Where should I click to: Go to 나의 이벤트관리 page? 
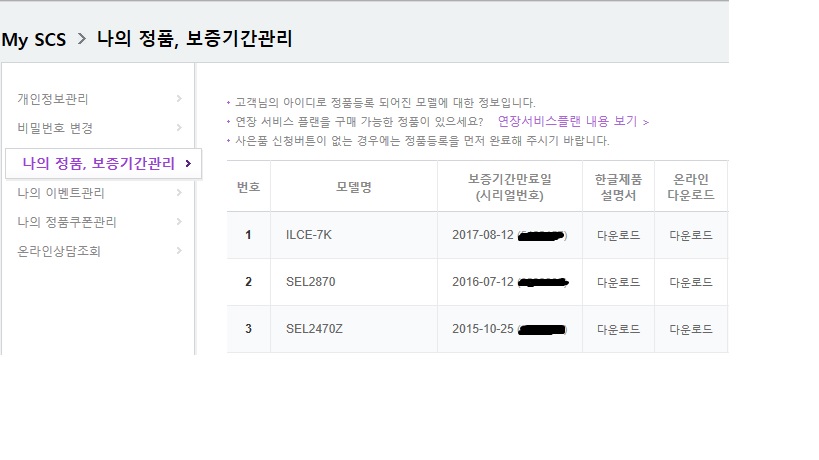point(61,193)
